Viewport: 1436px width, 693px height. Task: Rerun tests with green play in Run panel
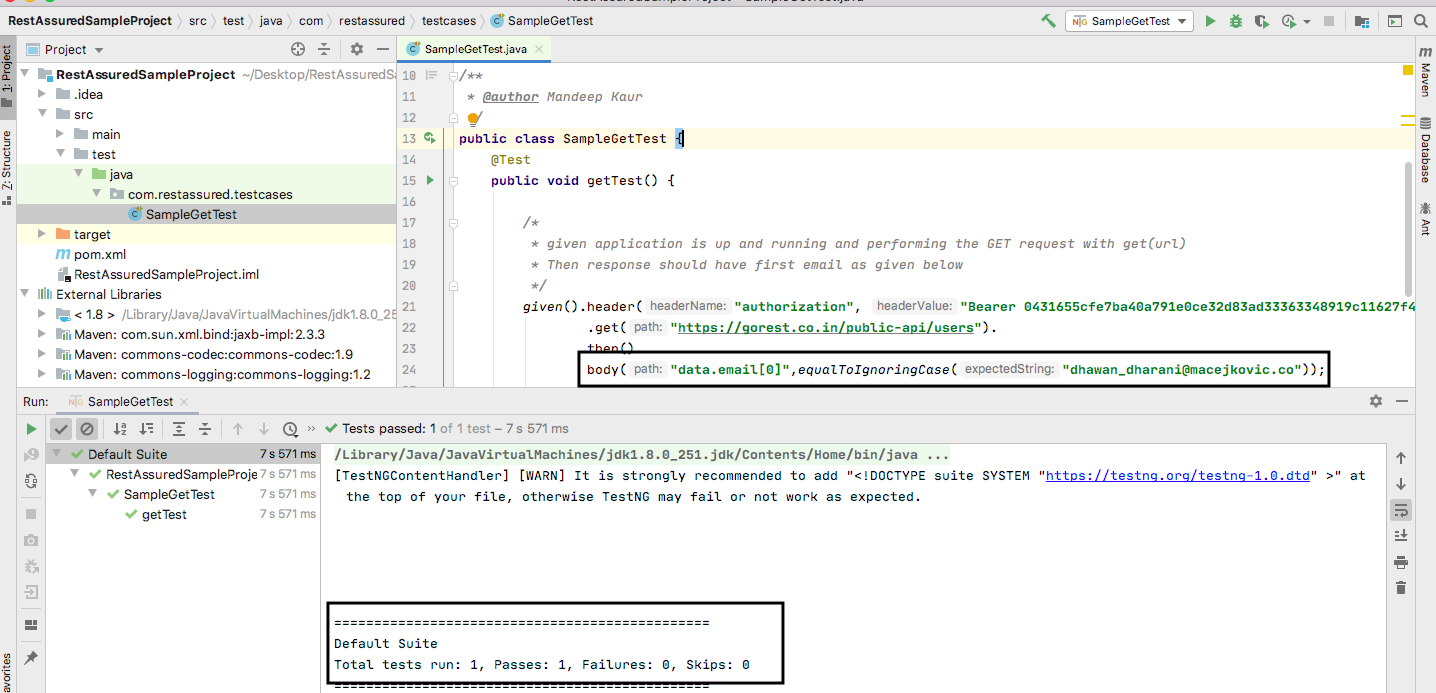tap(31, 429)
